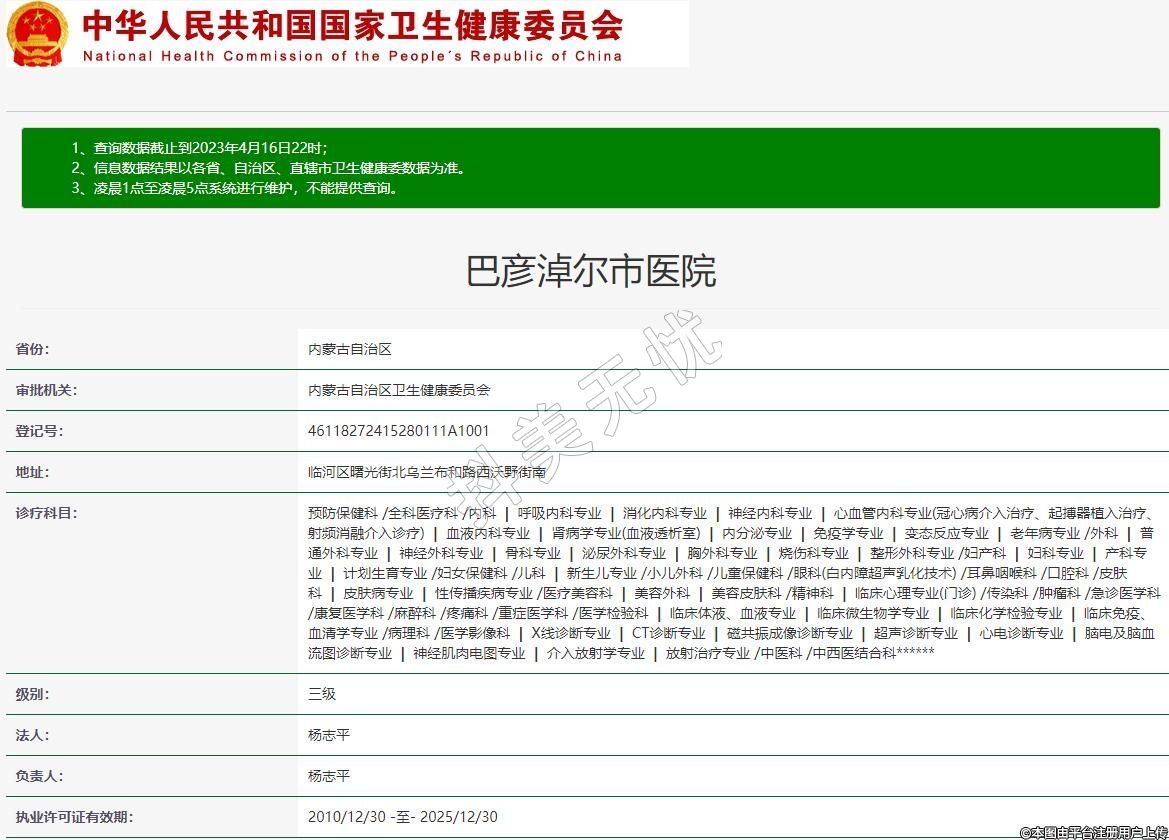Click the province value 内蒙古自治区

point(349,349)
